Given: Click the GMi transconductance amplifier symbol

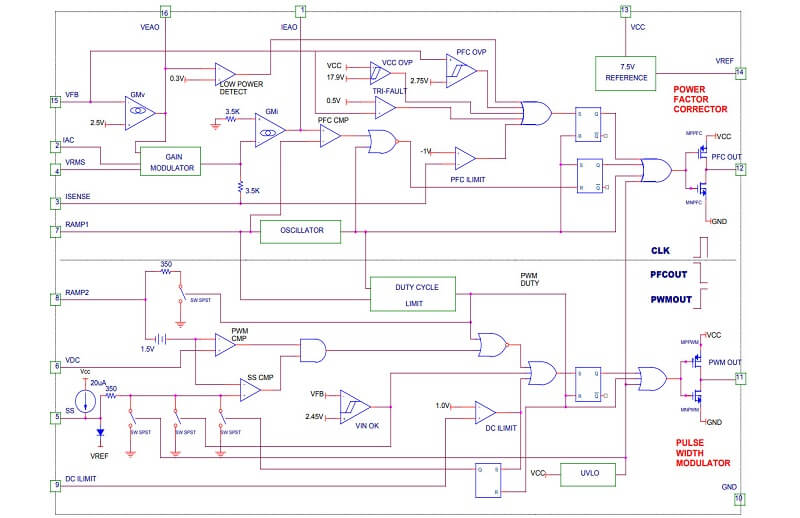Looking at the screenshot, I should point(270,131).
